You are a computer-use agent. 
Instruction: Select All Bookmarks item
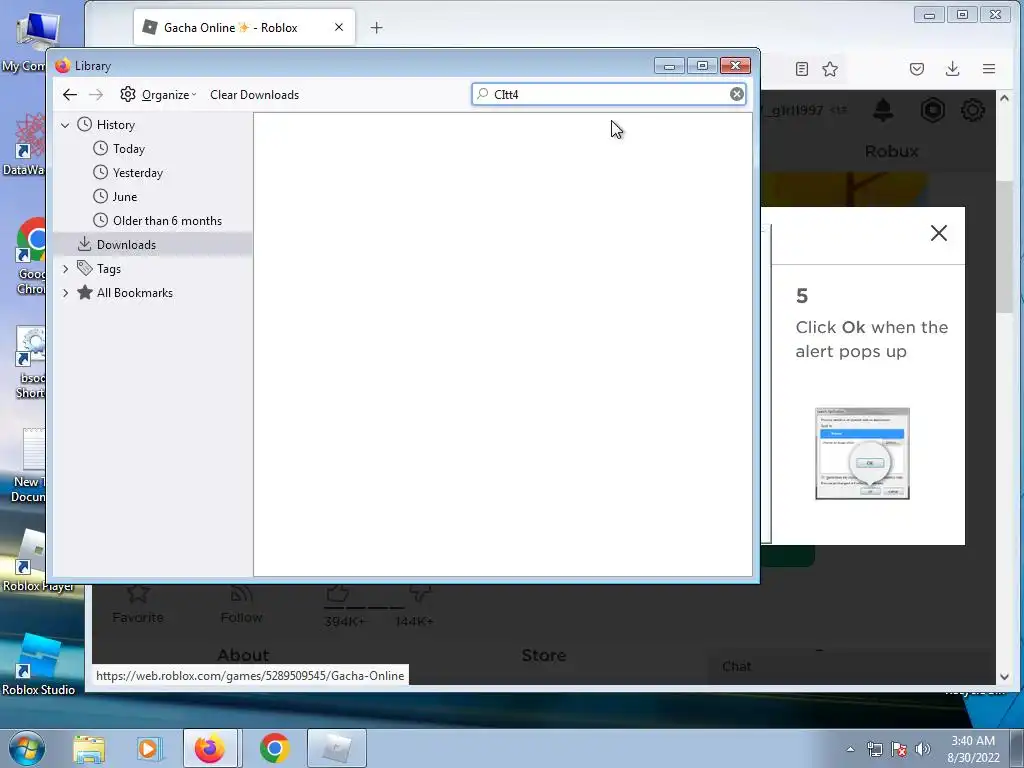[x=135, y=293]
